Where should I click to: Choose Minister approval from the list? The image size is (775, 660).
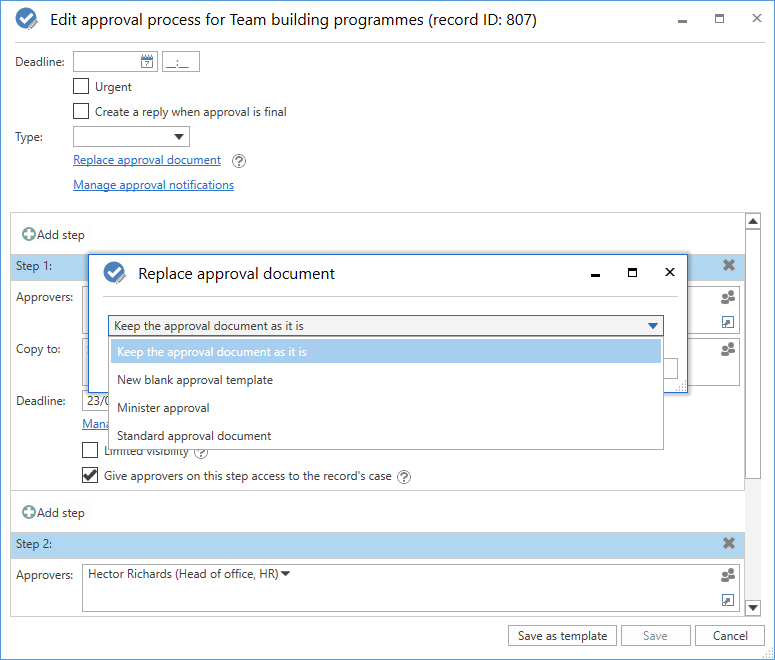click(163, 408)
